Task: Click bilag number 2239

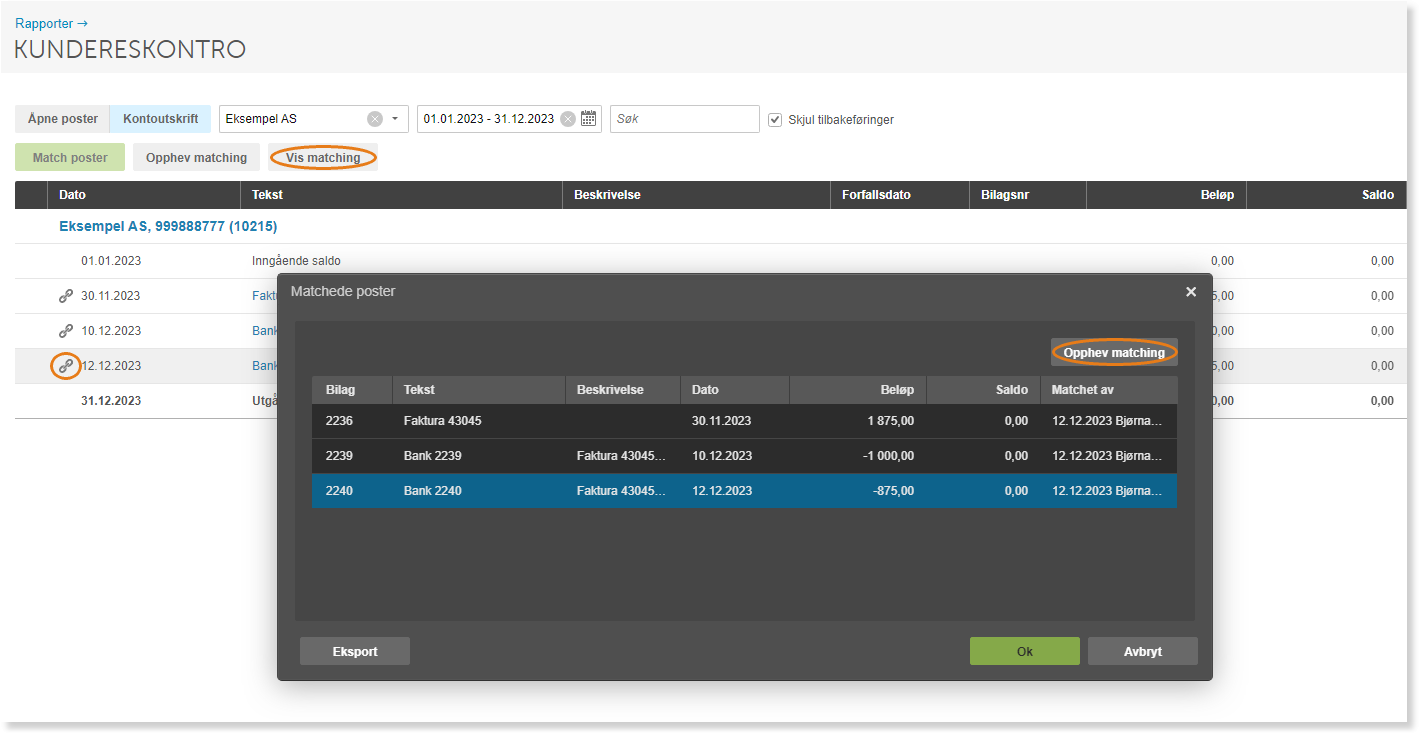Action: (340, 456)
